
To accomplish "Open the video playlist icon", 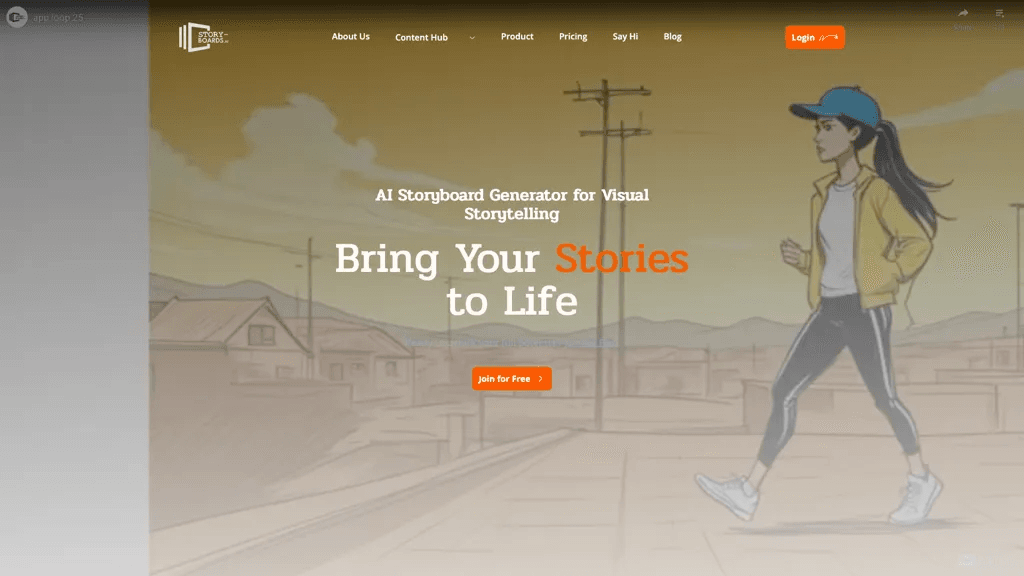I will tap(999, 13).
